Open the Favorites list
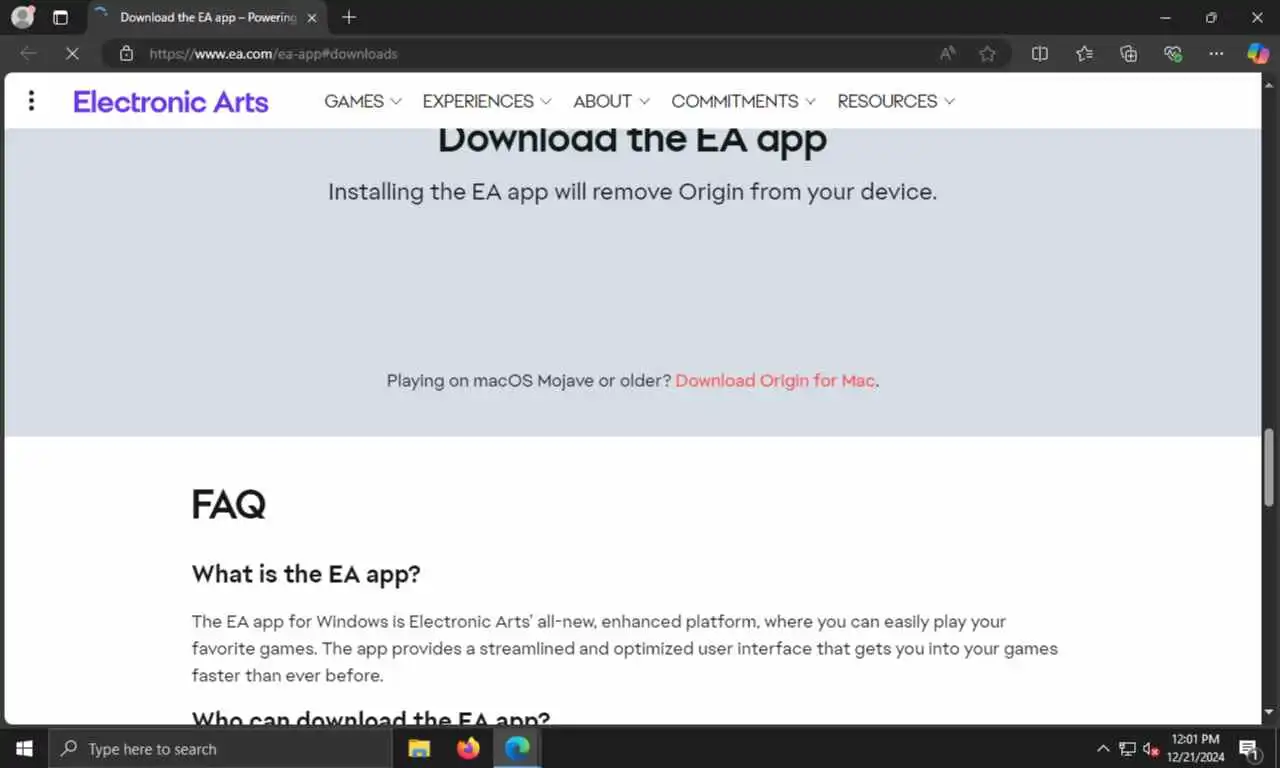Screen dimensions: 1280x768 coord(1084,54)
